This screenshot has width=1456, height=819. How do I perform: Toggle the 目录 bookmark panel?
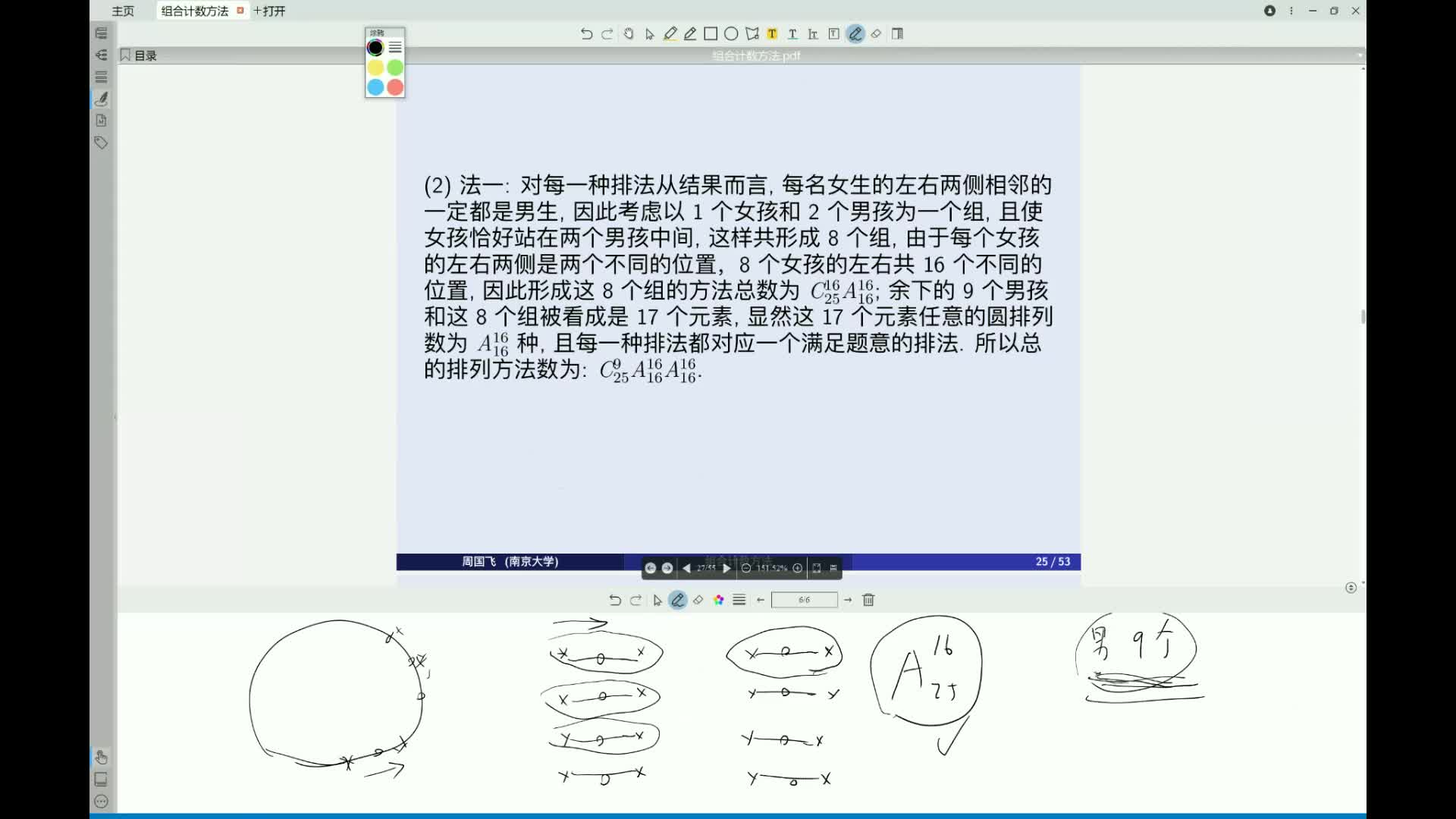point(139,55)
